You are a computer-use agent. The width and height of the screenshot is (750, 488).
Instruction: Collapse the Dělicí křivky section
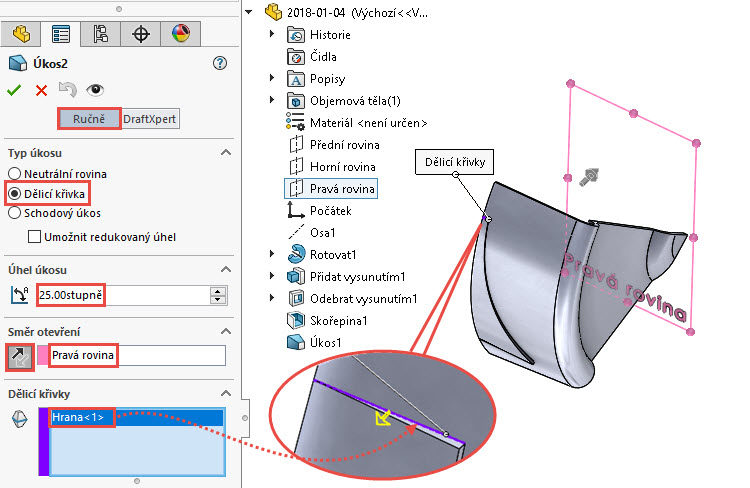point(226,393)
